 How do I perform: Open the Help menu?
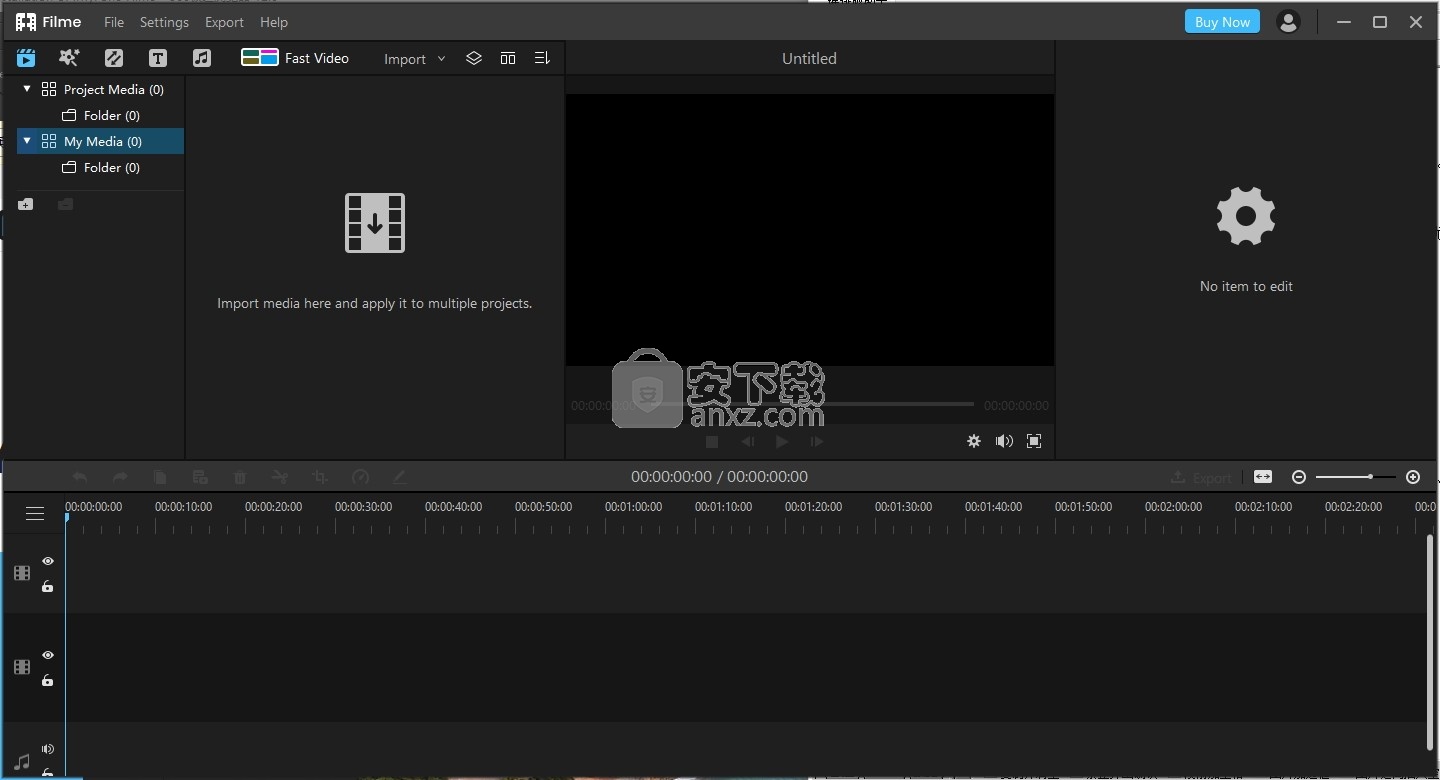273,22
